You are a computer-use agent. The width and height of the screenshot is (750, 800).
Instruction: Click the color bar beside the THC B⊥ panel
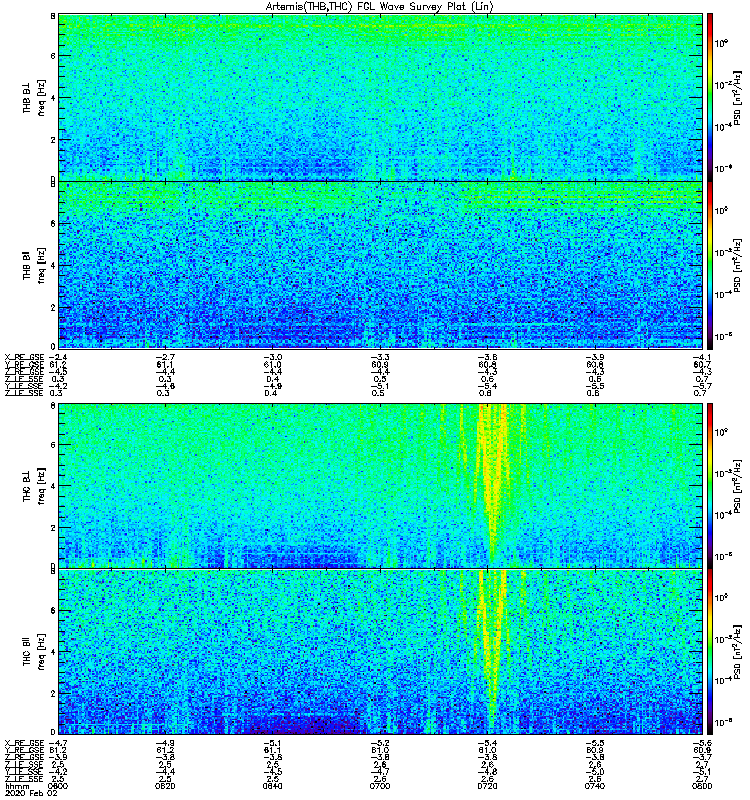[710, 486]
